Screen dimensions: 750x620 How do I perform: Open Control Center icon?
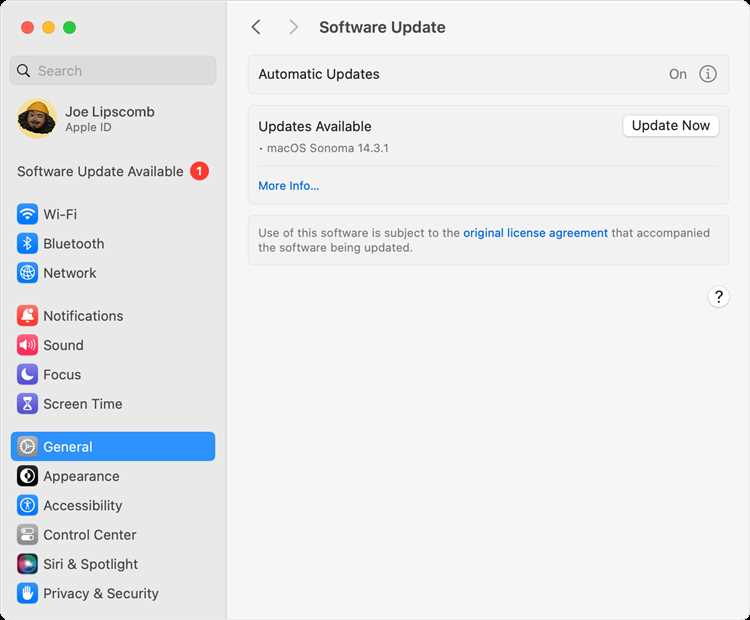coord(27,534)
